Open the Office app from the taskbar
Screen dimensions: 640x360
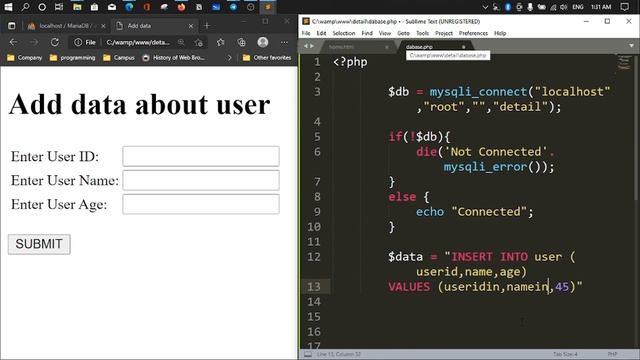pyautogui.click(x=147, y=7)
